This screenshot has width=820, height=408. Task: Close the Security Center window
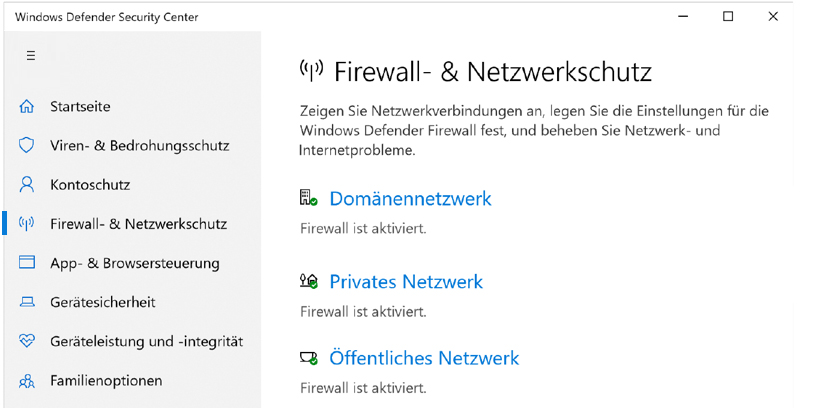point(773,16)
